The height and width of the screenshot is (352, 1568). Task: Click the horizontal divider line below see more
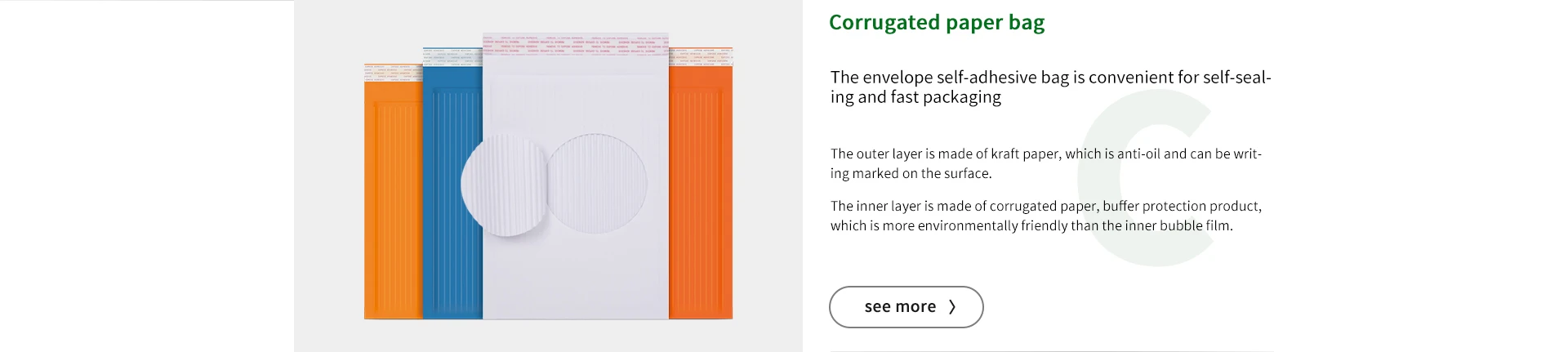1051,351
